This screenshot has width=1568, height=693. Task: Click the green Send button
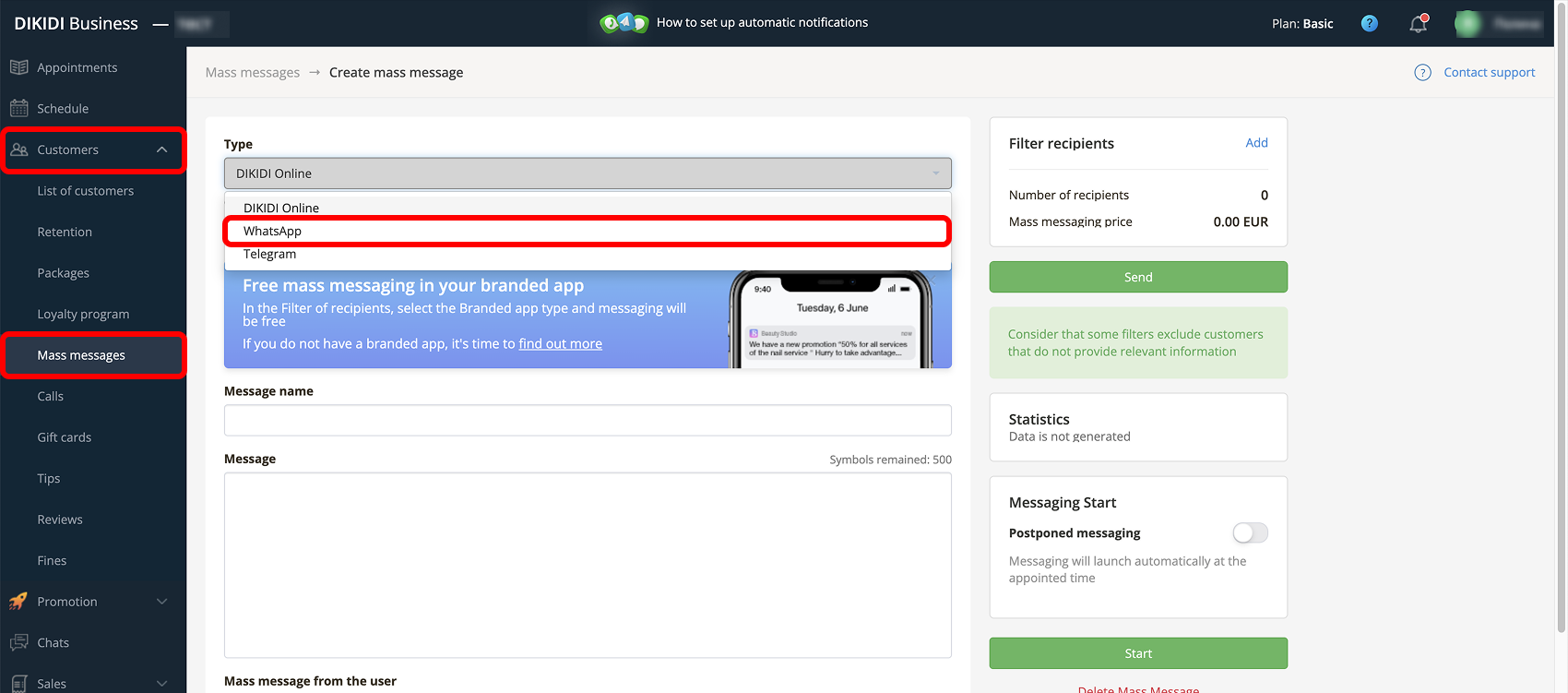coord(1138,277)
